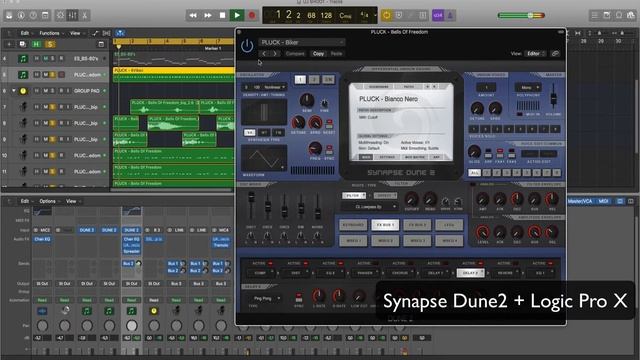
Task: Click the GROUP PAD yellow track icon
Action: point(23,91)
